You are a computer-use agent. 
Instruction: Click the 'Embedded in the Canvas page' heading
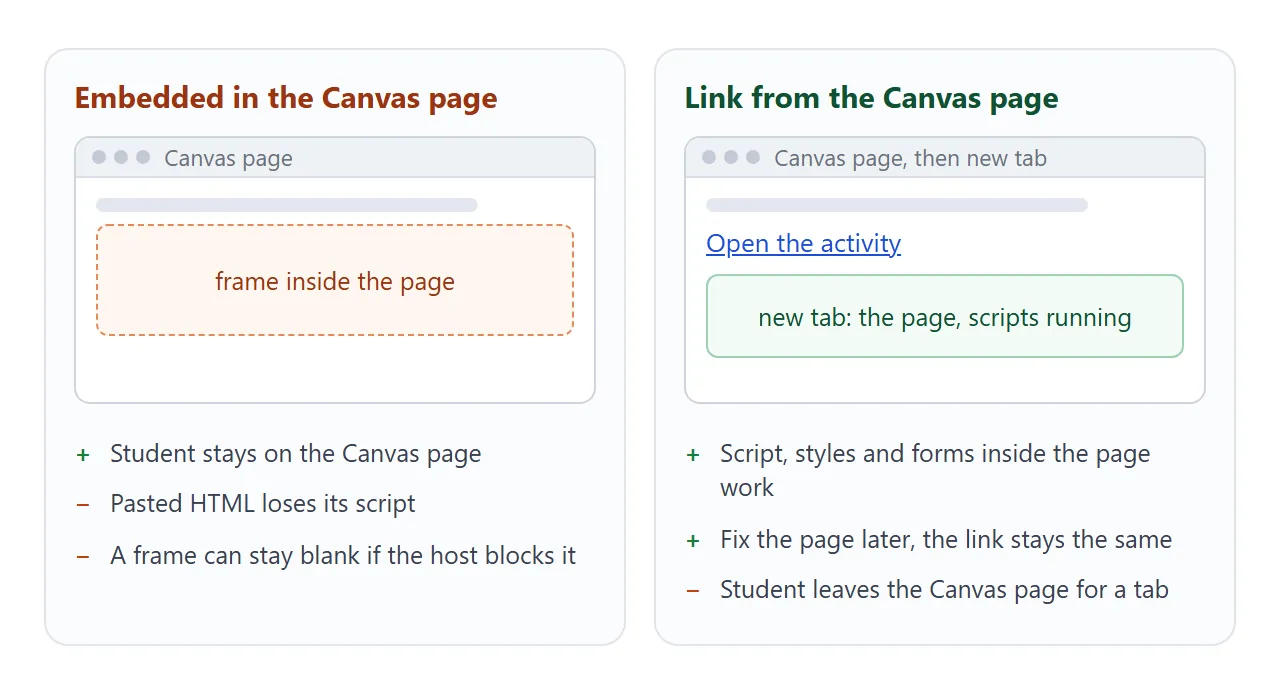(x=286, y=98)
